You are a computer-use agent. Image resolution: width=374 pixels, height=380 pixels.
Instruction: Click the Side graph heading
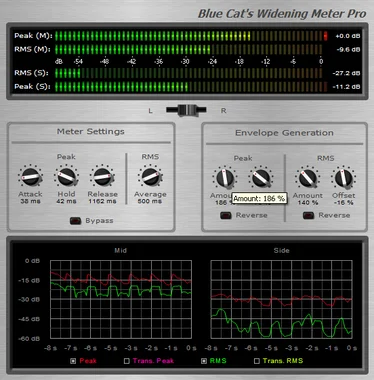pos(281,250)
